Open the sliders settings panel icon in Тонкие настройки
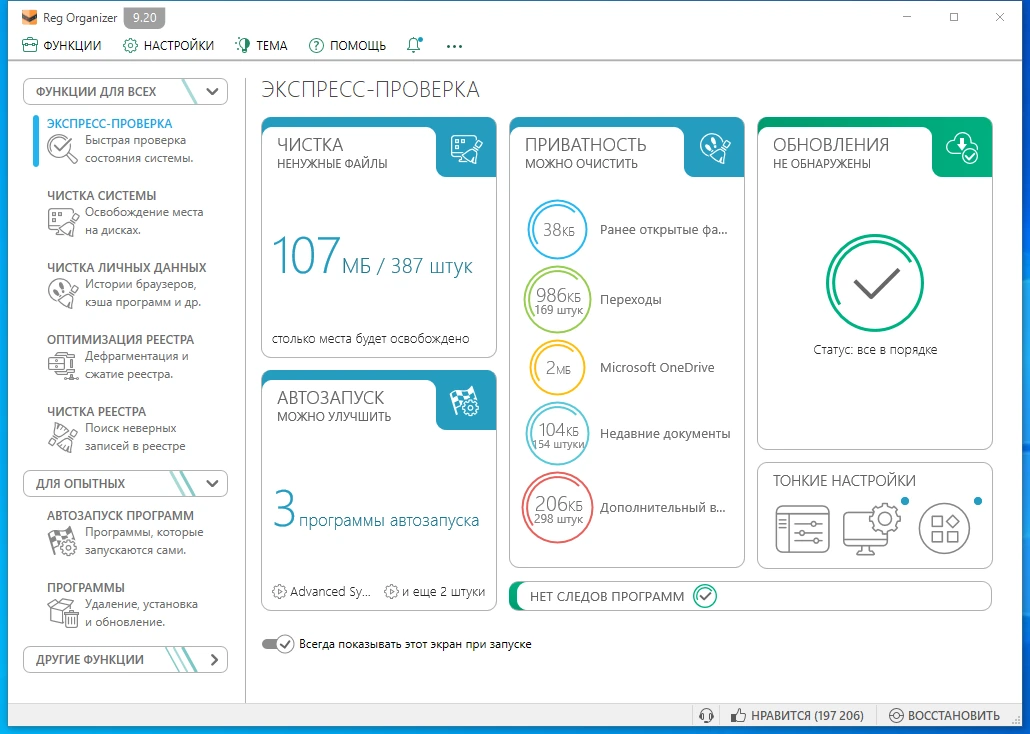Screen dimensions: 1030x734 [802, 529]
